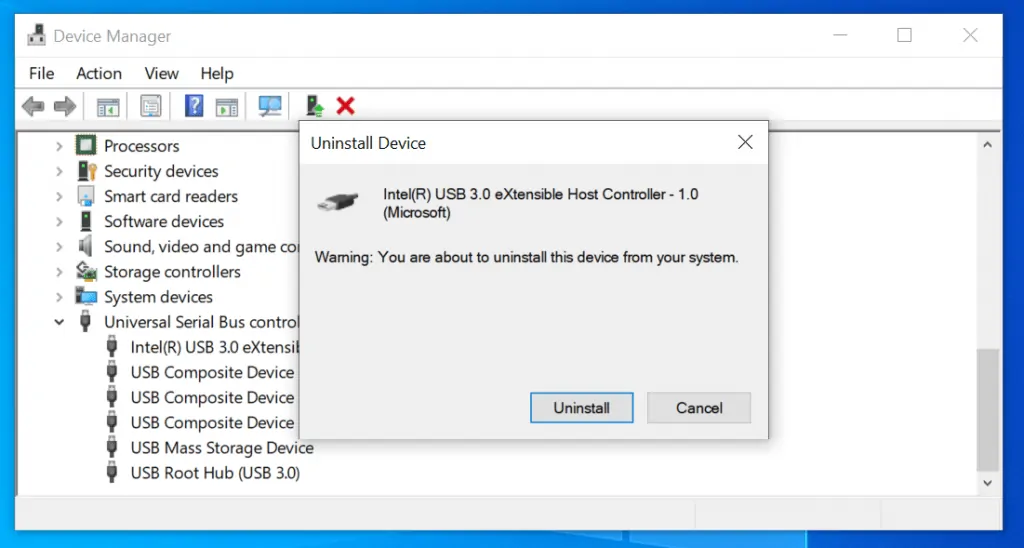
Task: Click Update device driver toolbar icon
Action: click(x=315, y=106)
